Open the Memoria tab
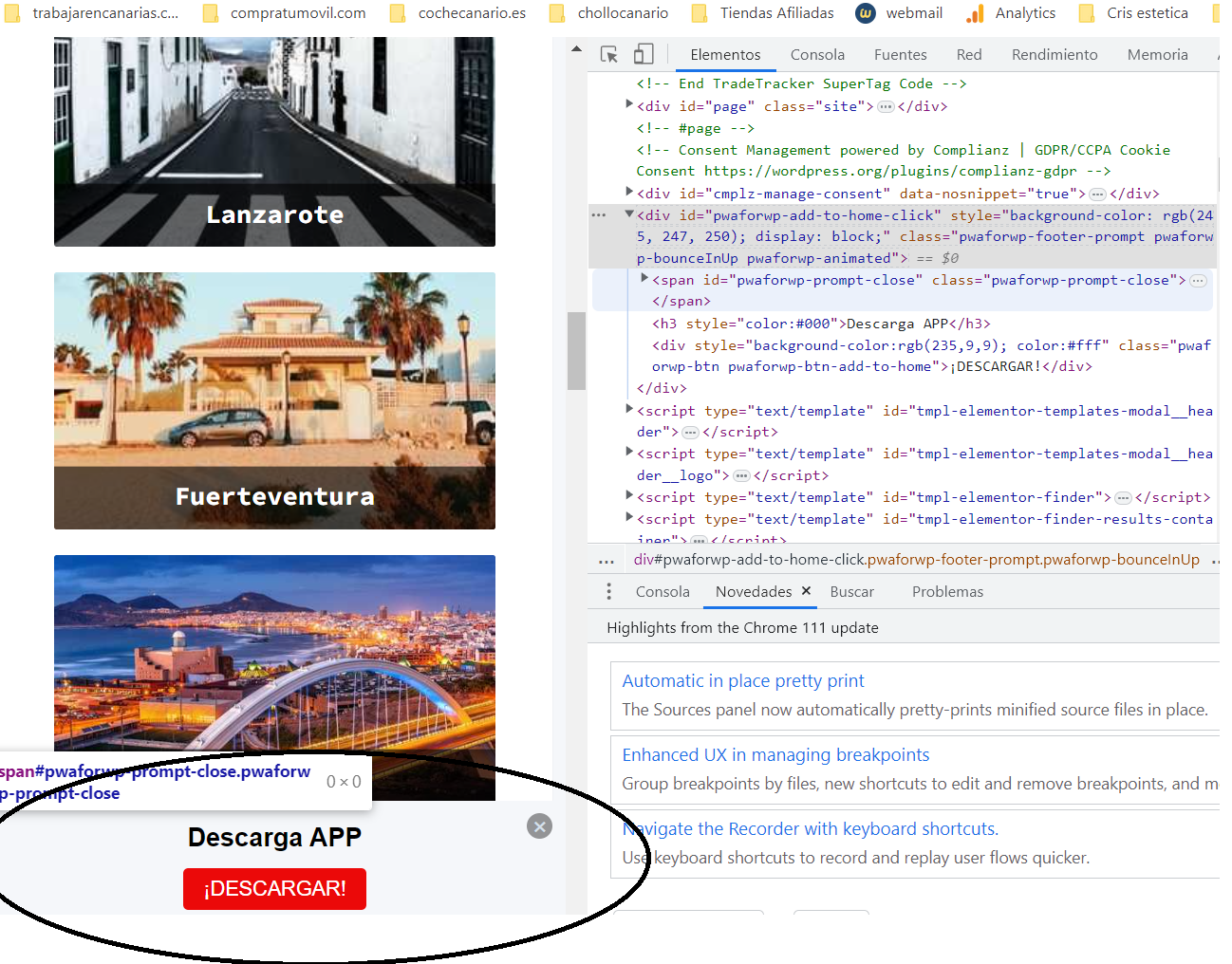 coord(1157,55)
